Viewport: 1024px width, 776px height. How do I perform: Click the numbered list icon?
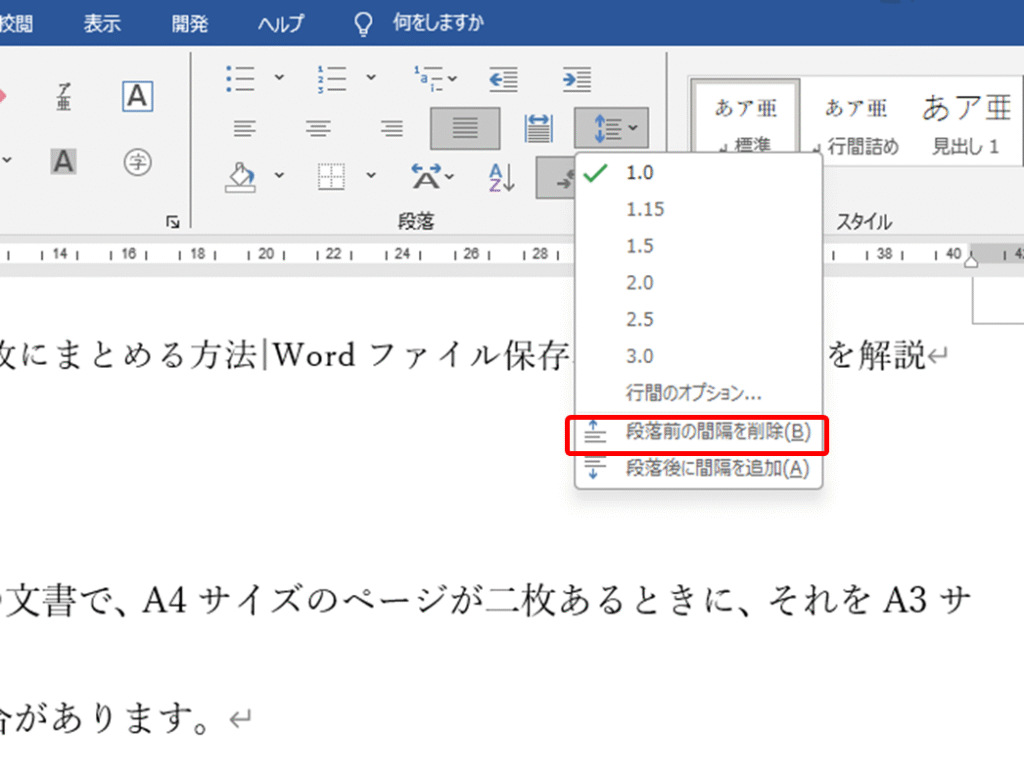331,77
